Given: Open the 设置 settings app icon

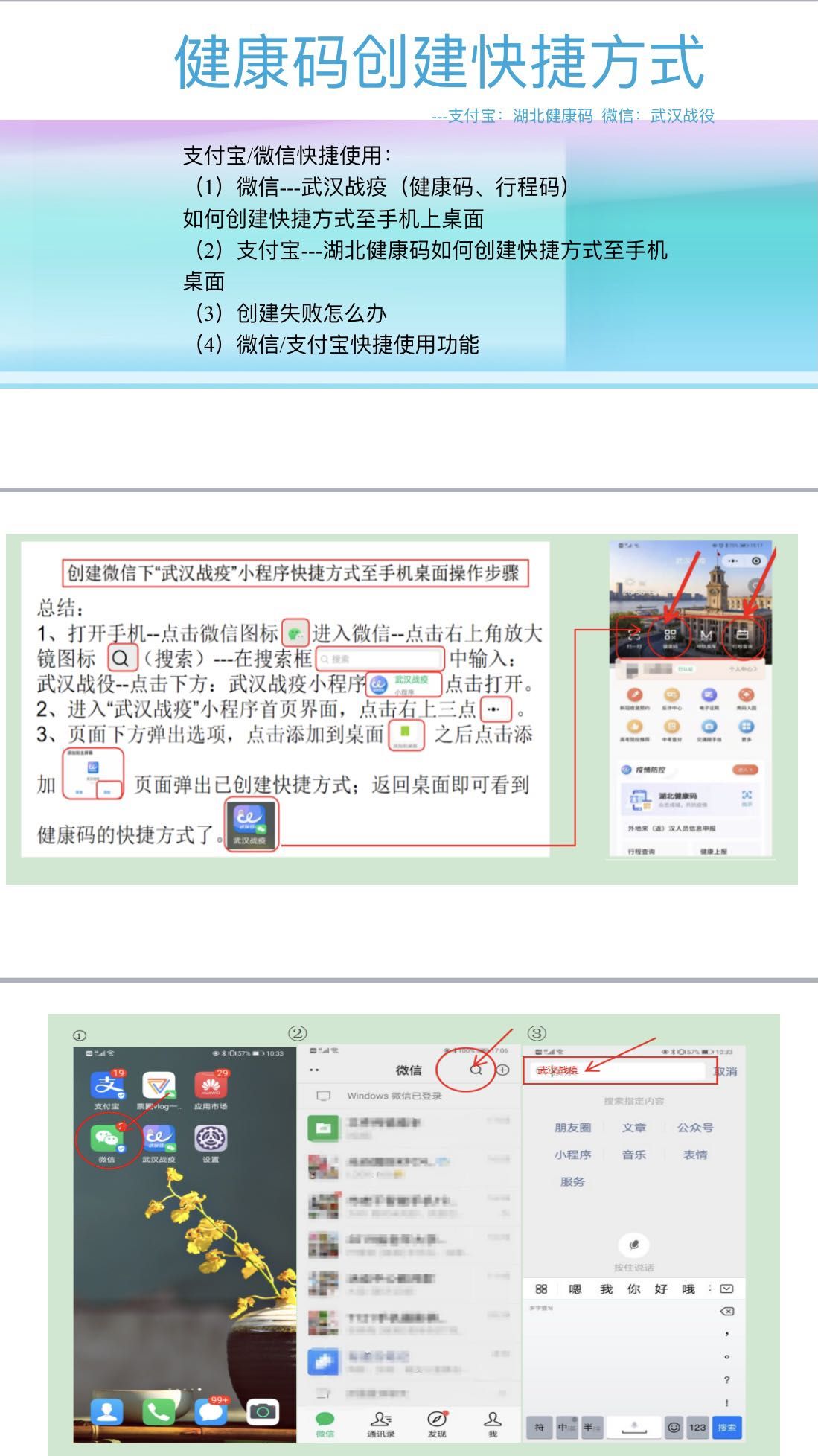Looking at the screenshot, I should 211,1139.
